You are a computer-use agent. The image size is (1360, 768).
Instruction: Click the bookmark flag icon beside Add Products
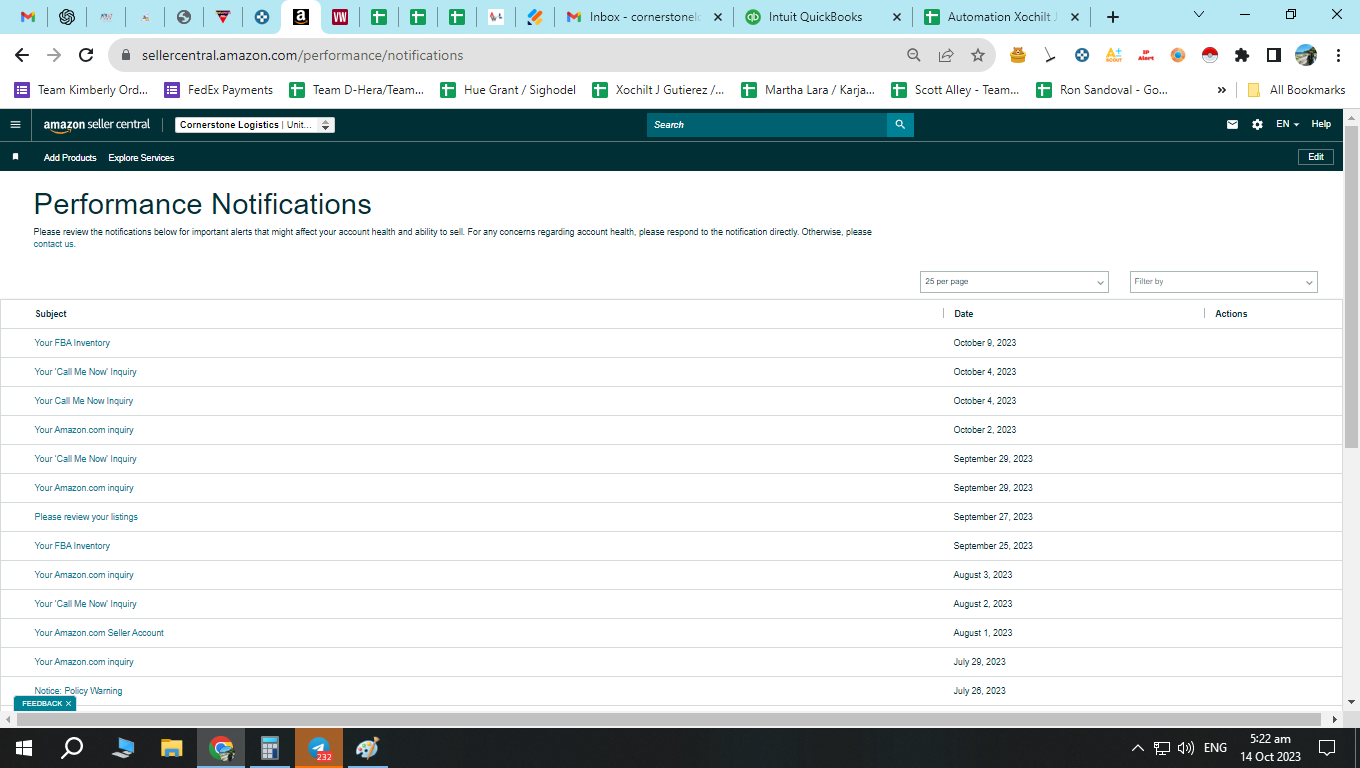tap(15, 157)
